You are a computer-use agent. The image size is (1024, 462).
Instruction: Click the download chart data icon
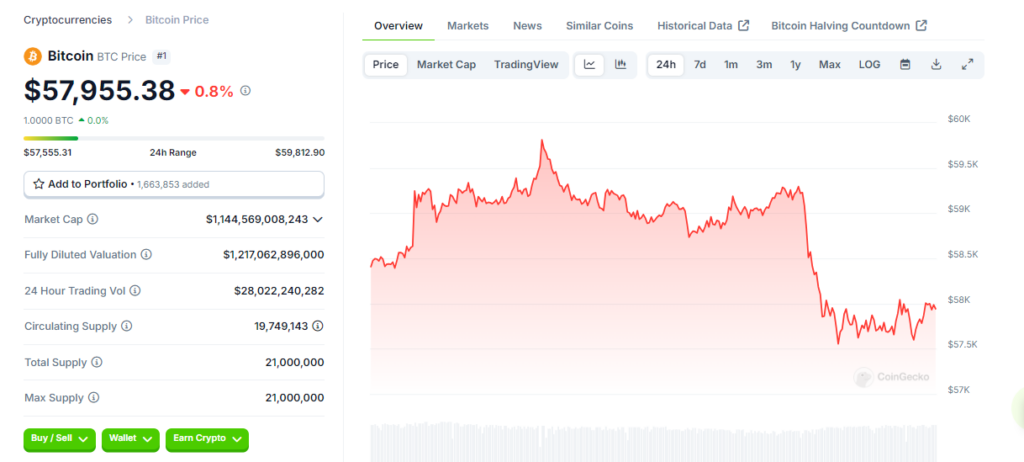coord(936,65)
